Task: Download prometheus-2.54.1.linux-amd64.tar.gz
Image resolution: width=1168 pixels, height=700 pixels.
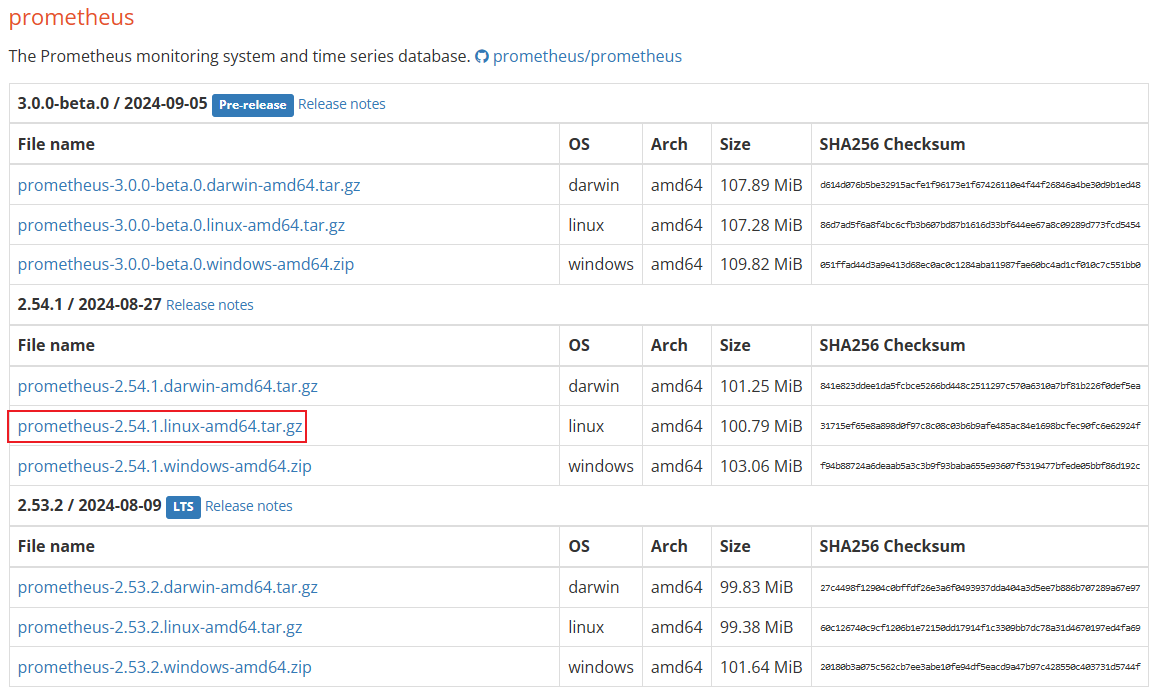Action: click(160, 427)
